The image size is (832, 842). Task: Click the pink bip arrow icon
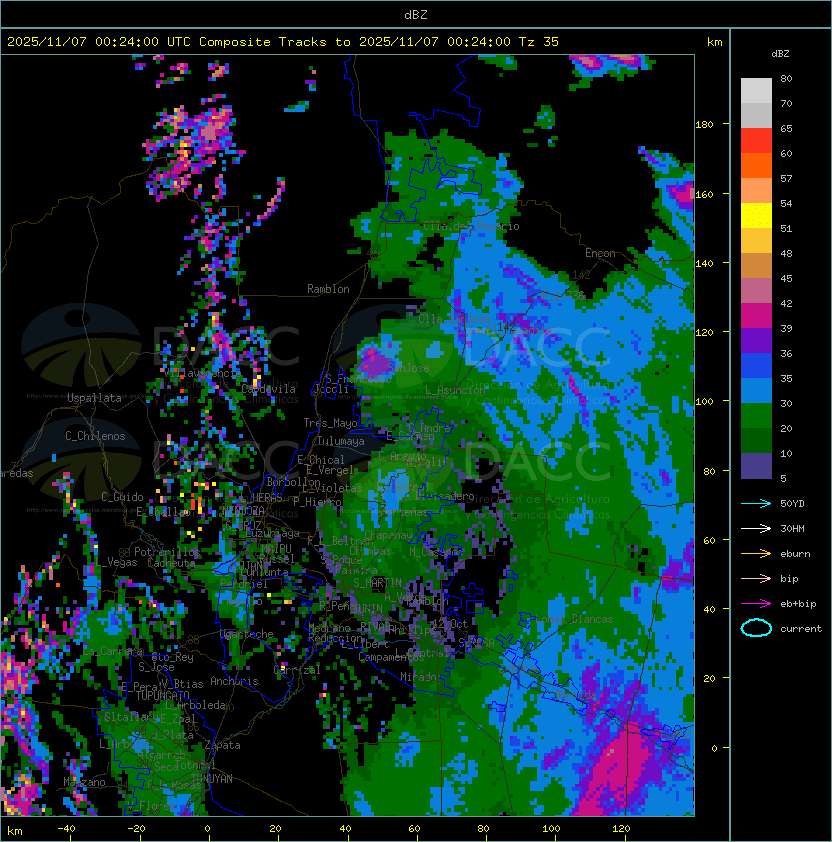pyautogui.click(x=756, y=578)
